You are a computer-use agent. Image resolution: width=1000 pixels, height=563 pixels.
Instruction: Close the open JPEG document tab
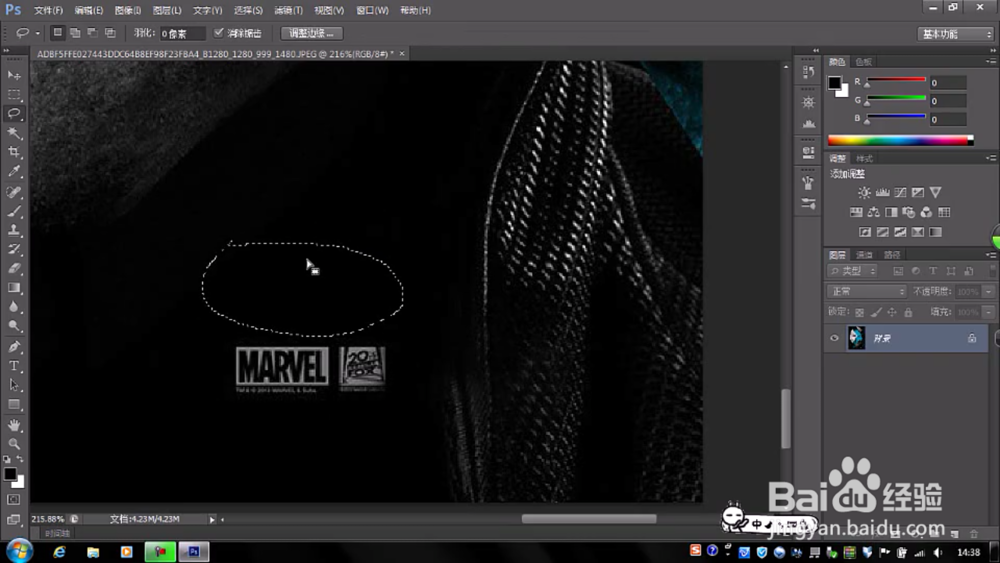[x=402, y=54]
